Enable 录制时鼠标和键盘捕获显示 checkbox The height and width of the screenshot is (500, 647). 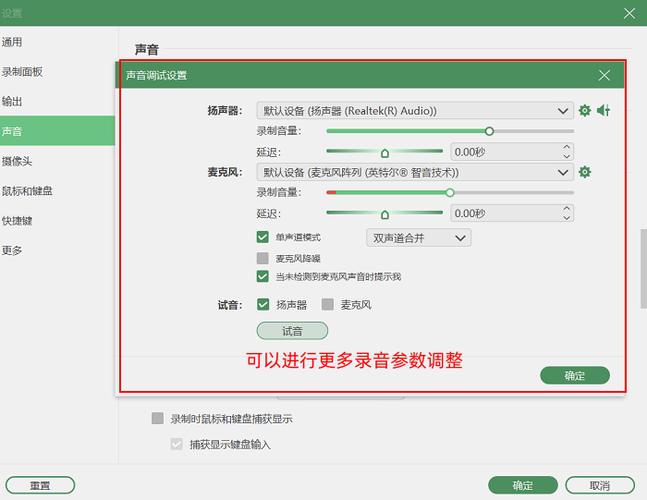click(158, 418)
